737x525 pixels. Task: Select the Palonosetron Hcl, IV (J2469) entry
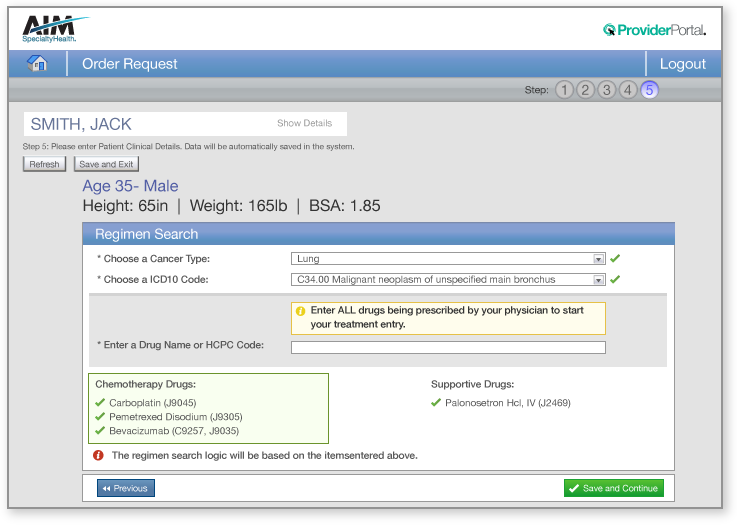pyautogui.click(x=508, y=403)
